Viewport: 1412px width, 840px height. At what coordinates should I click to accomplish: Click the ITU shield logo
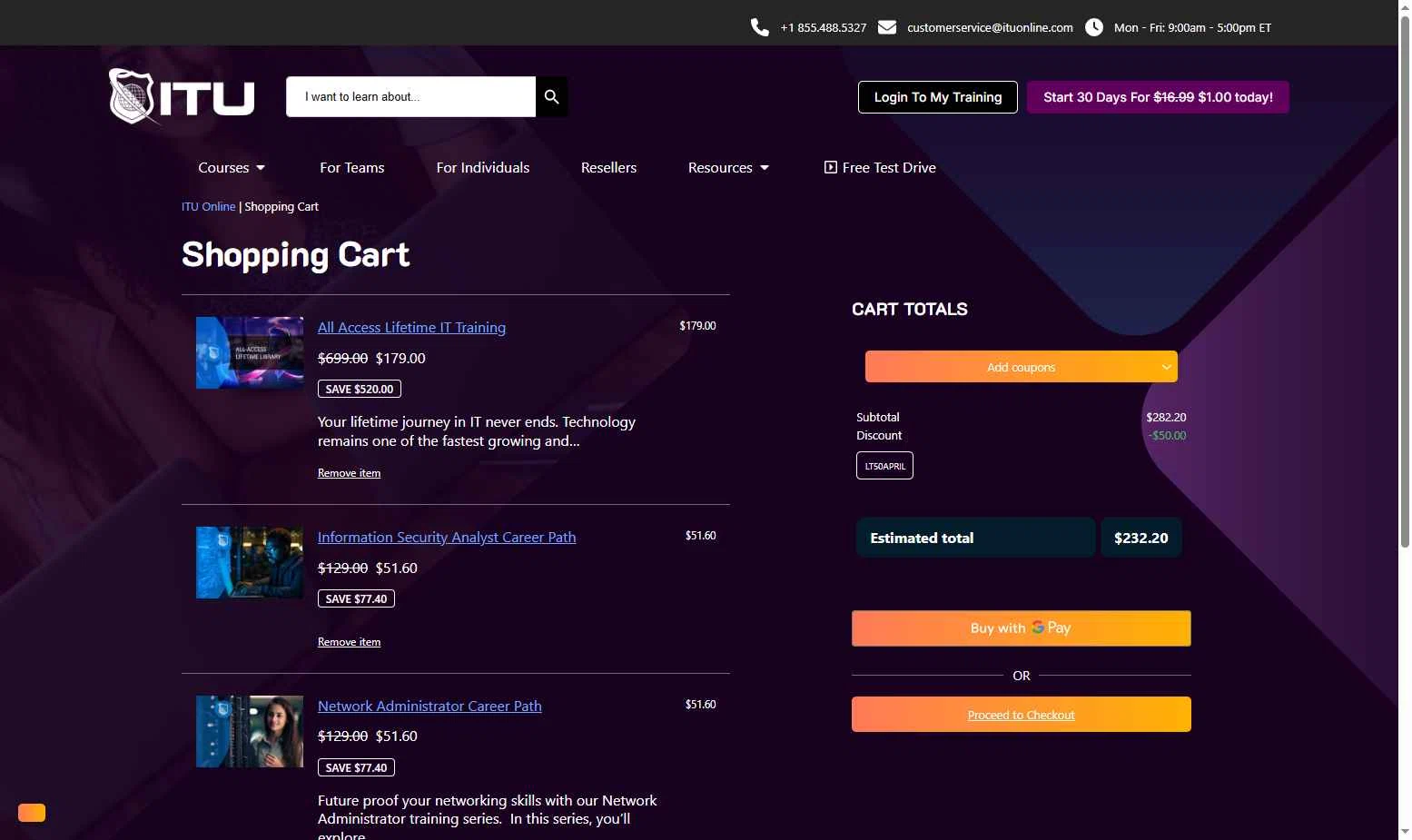pos(182,96)
